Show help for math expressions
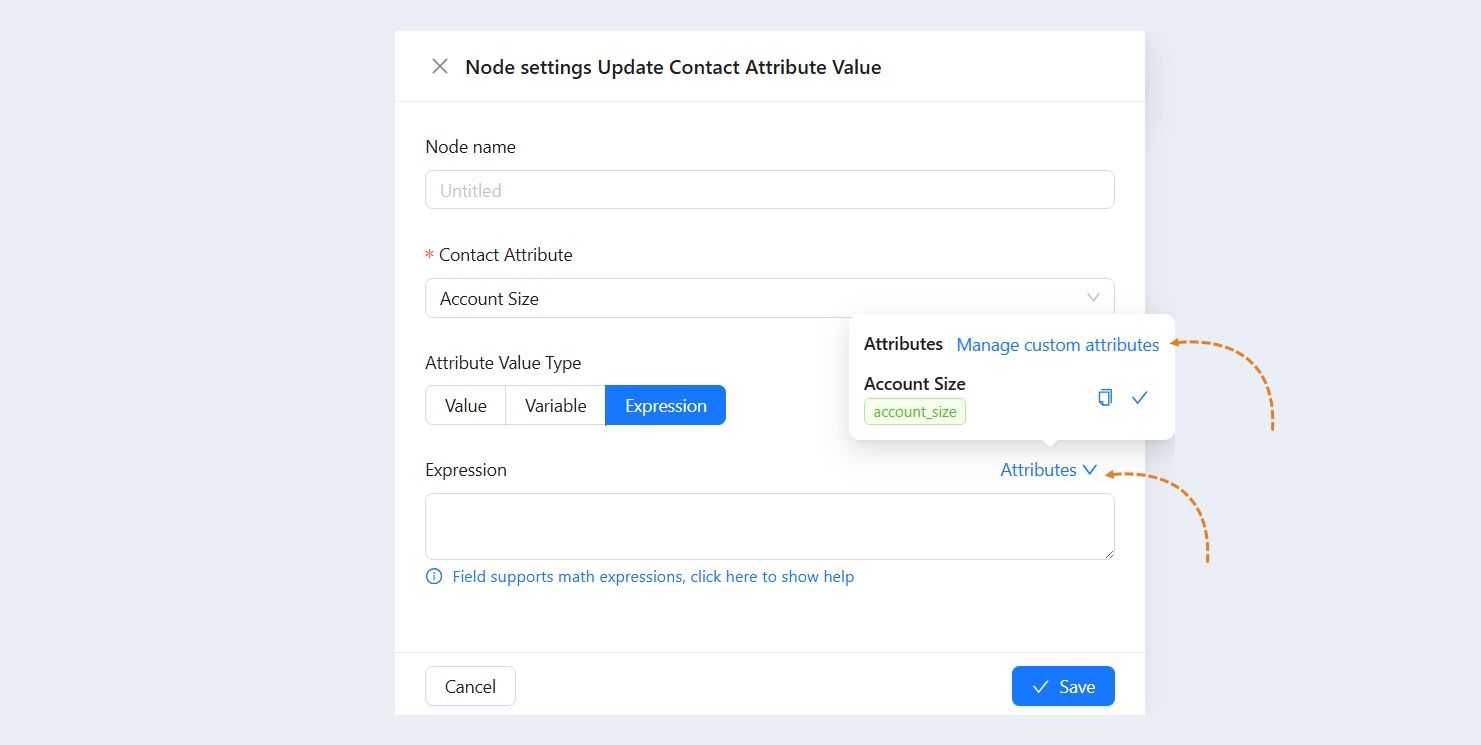Viewport: 1481px width, 745px height. point(653,576)
